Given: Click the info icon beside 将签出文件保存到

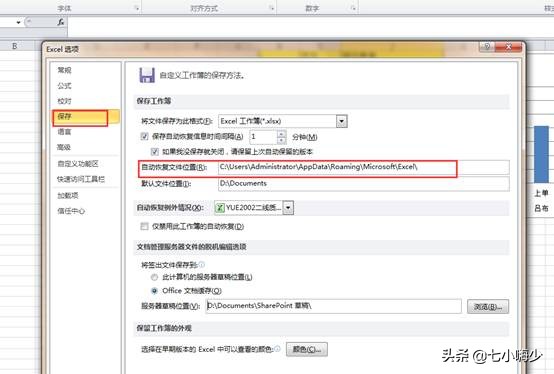Looking at the screenshot, I should click(x=202, y=265).
